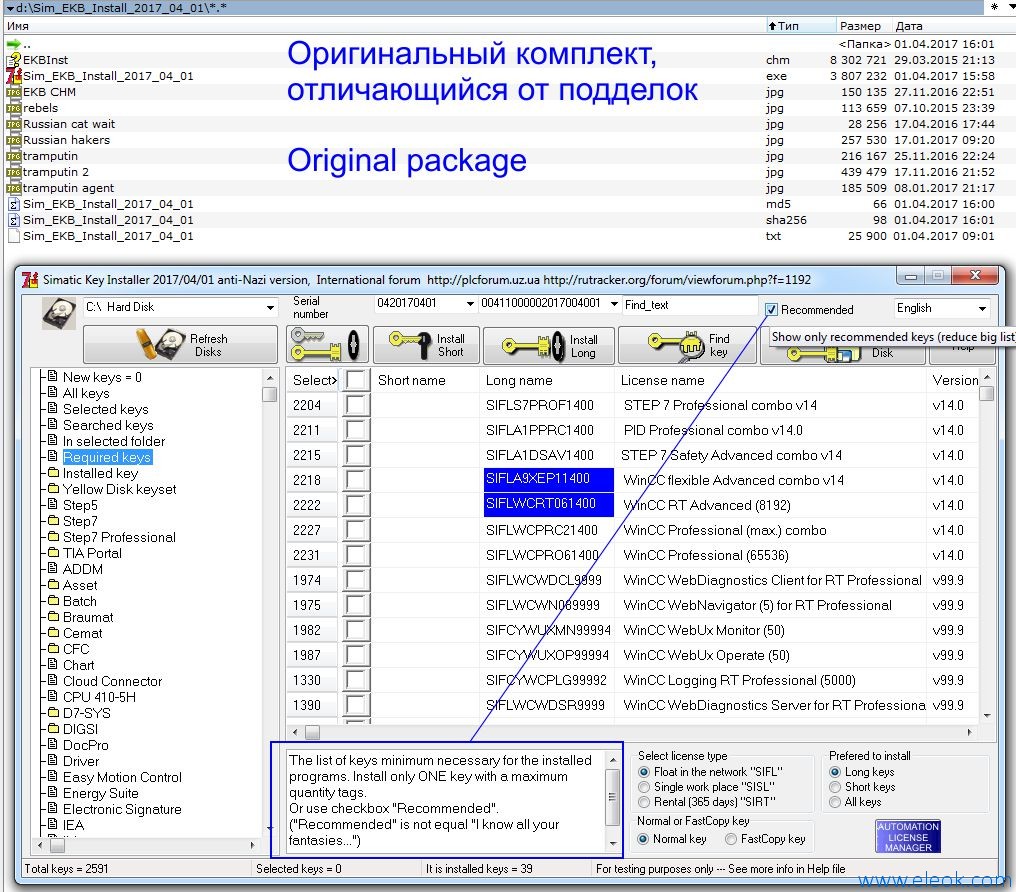Click the Short name column header
The height and width of the screenshot is (892, 1016).
click(x=424, y=380)
